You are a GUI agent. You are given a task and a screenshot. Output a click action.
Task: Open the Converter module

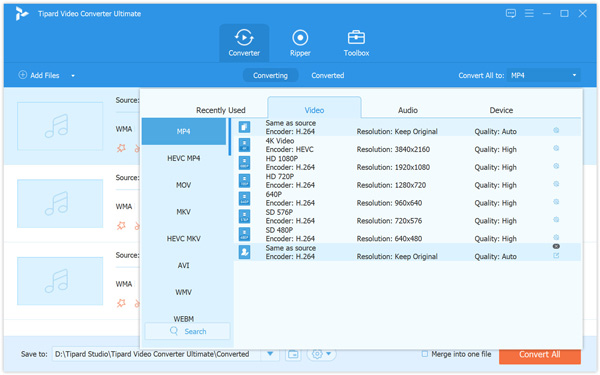point(244,43)
